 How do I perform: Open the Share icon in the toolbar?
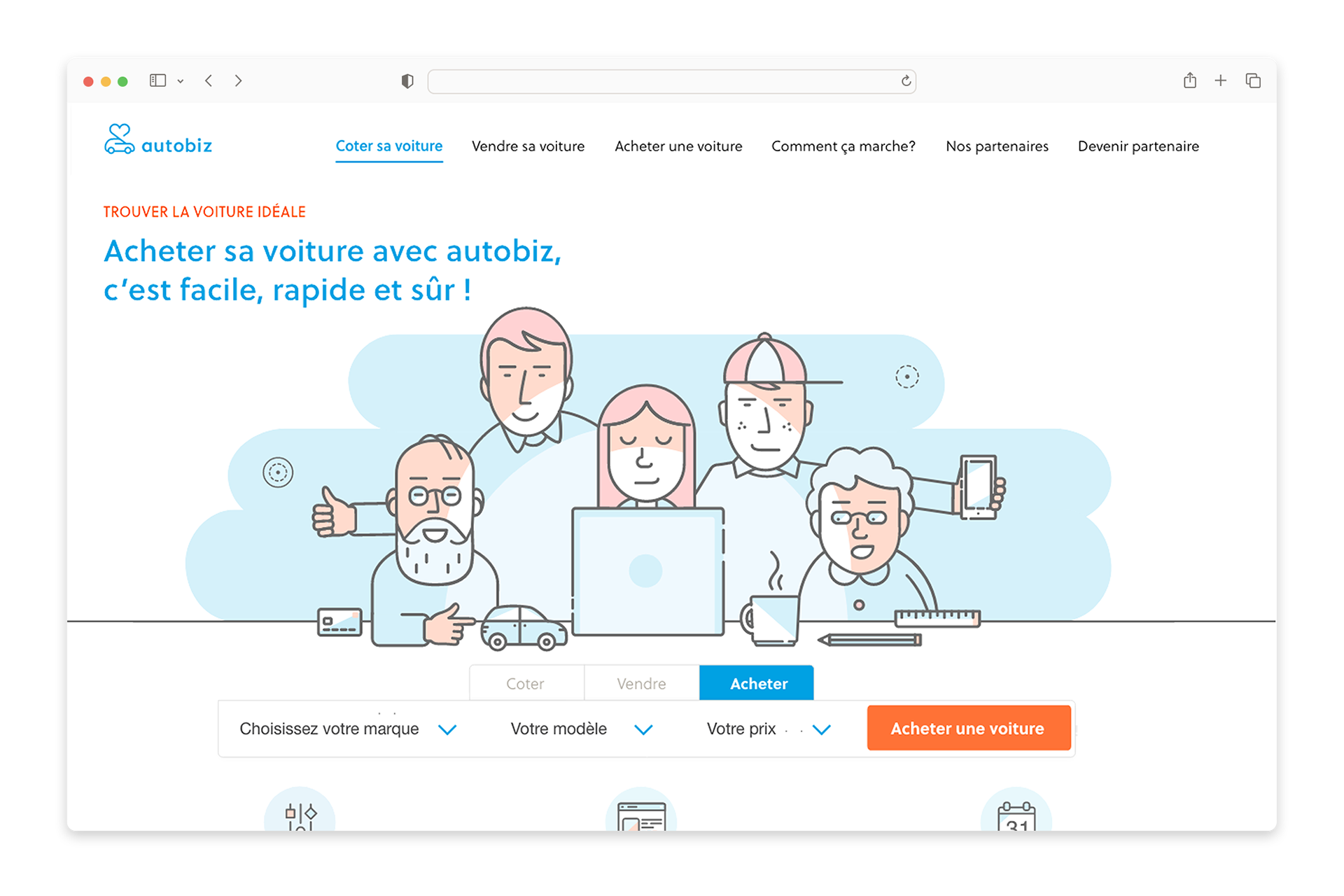1190,80
